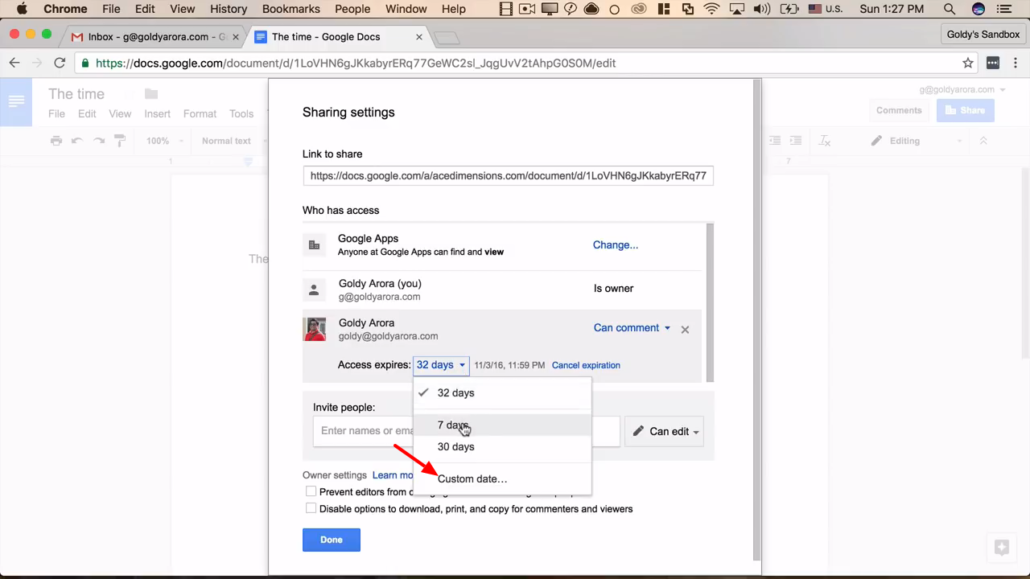Select 30 days expiration option
The width and height of the screenshot is (1030, 579).
click(x=502, y=447)
